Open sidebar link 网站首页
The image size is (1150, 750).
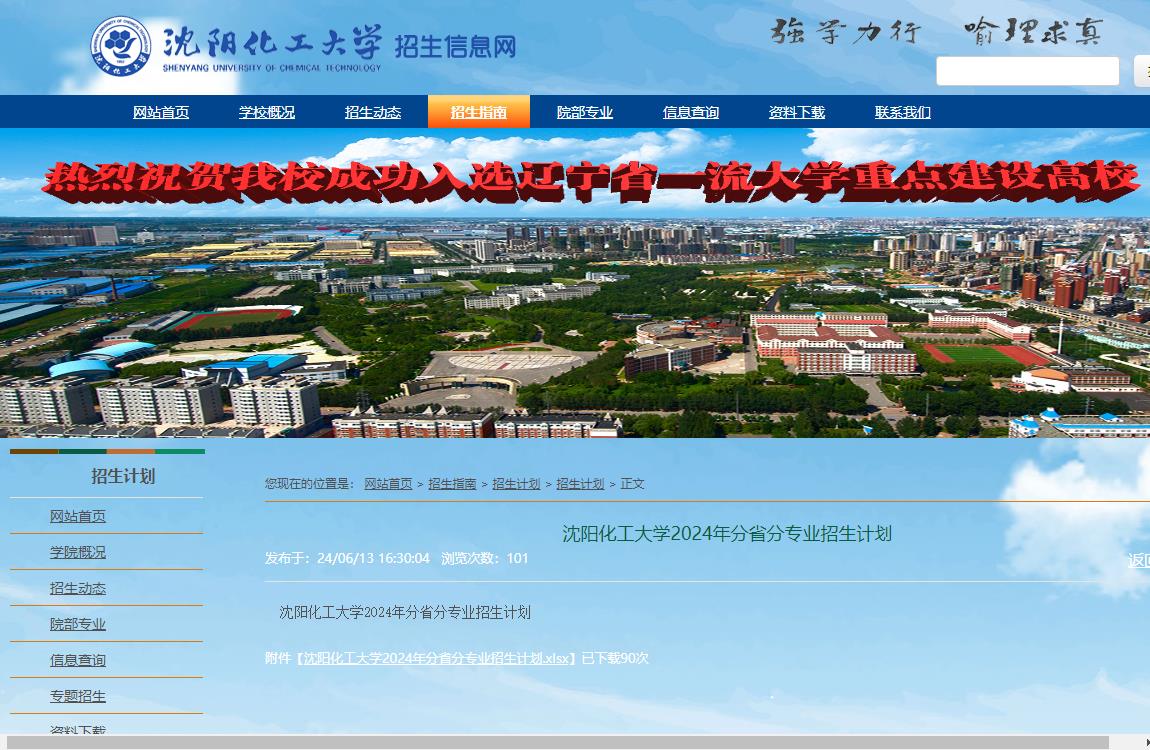(x=78, y=516)
